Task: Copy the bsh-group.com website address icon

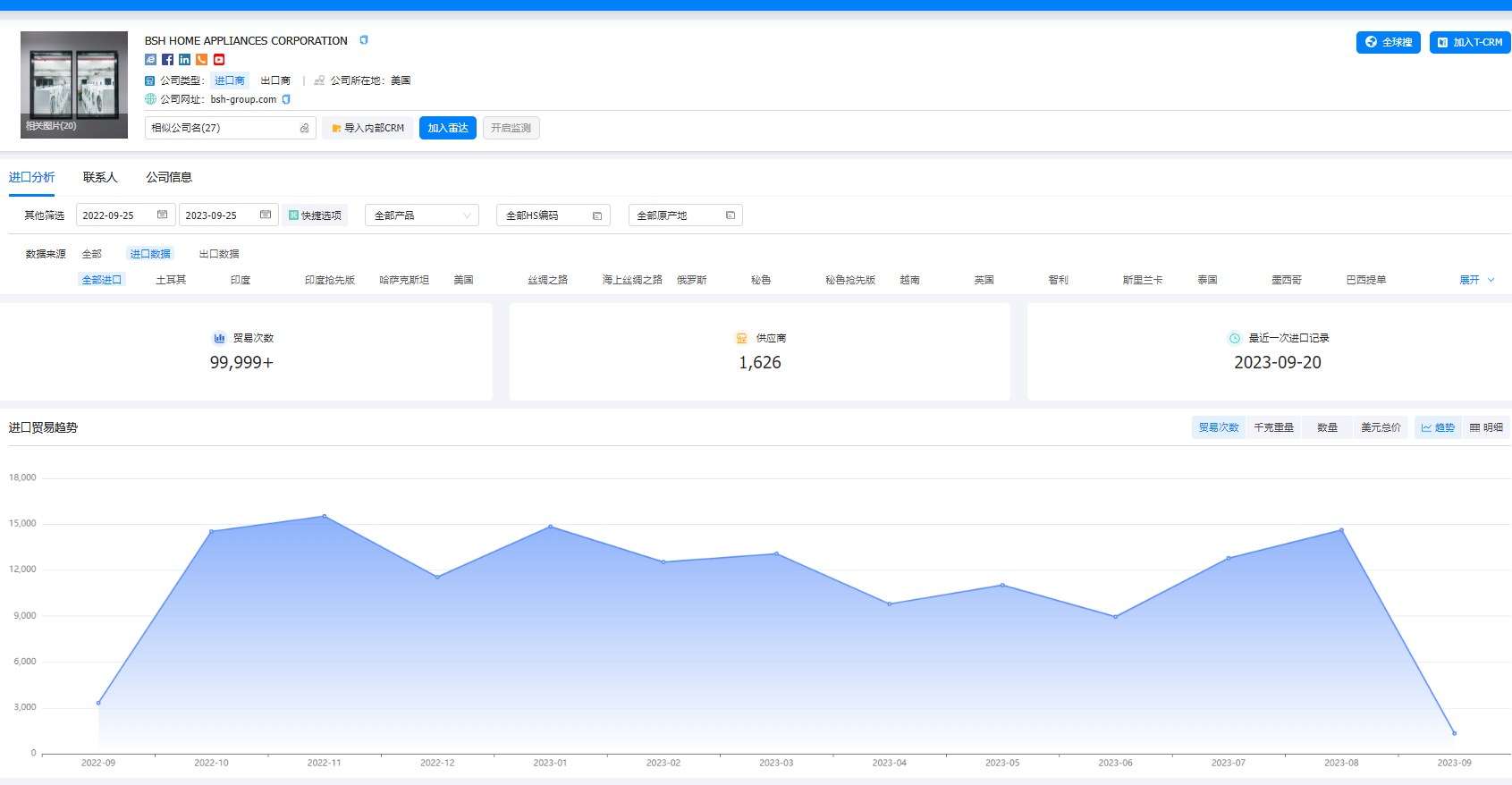Action: pyautogui.click(x=286, y=99)
